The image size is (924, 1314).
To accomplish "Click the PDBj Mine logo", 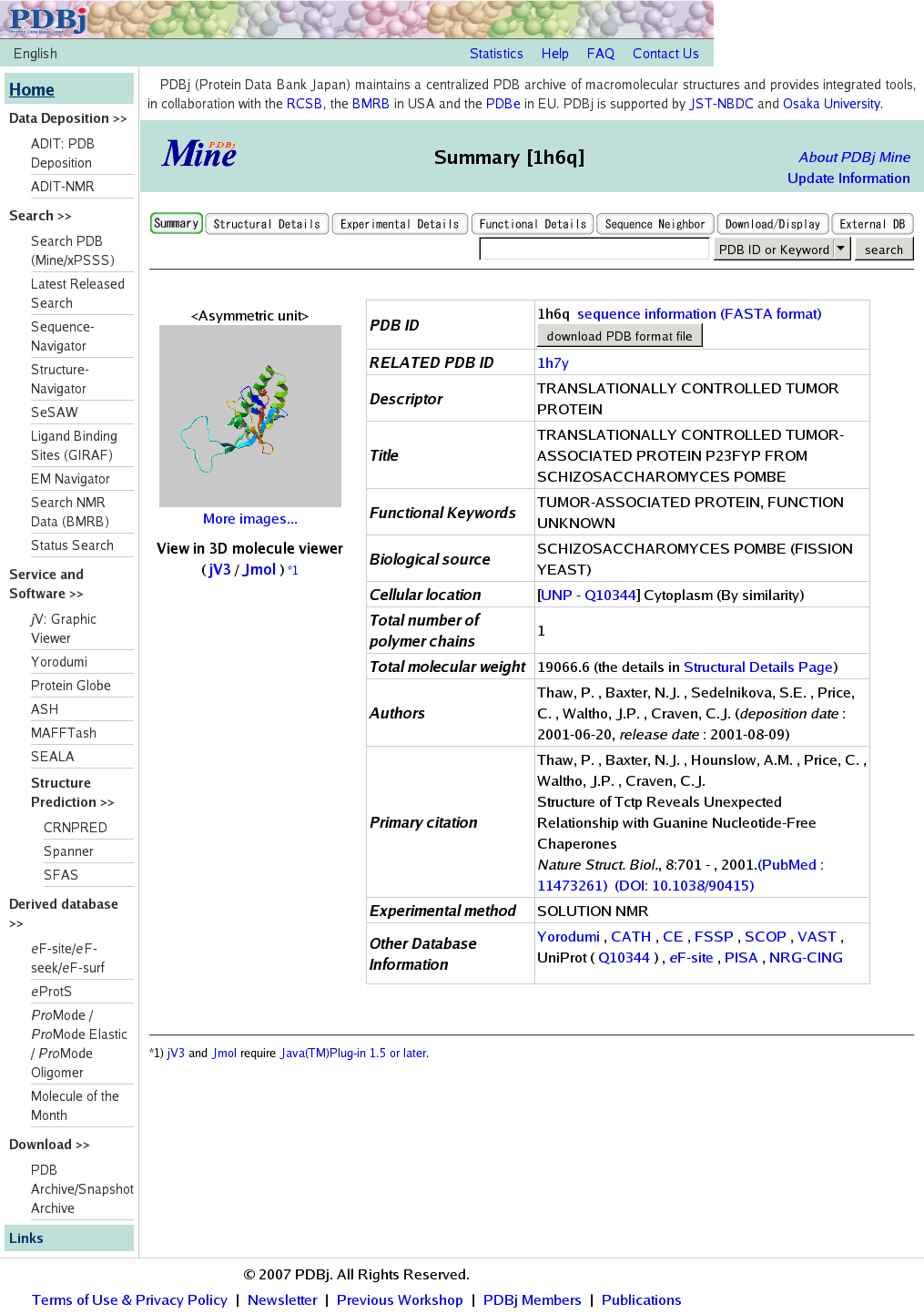I will 199,154.
